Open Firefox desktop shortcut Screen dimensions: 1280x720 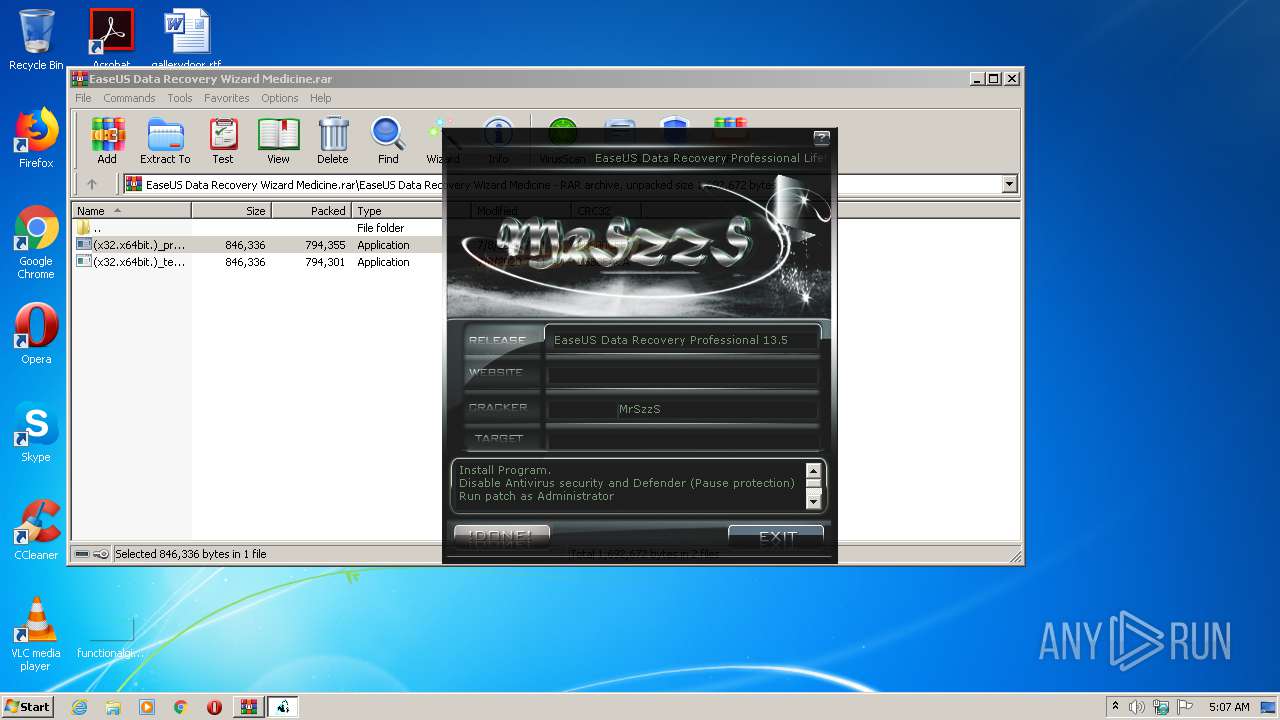[36, 138]
